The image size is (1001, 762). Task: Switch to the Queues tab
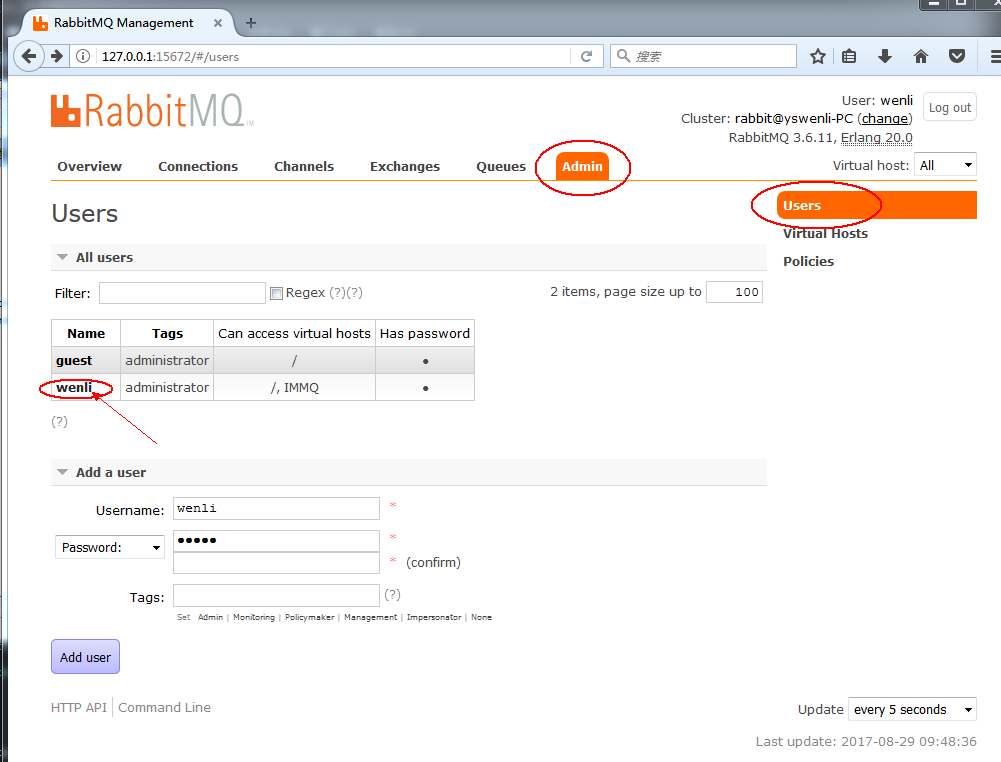coord(501,166)
